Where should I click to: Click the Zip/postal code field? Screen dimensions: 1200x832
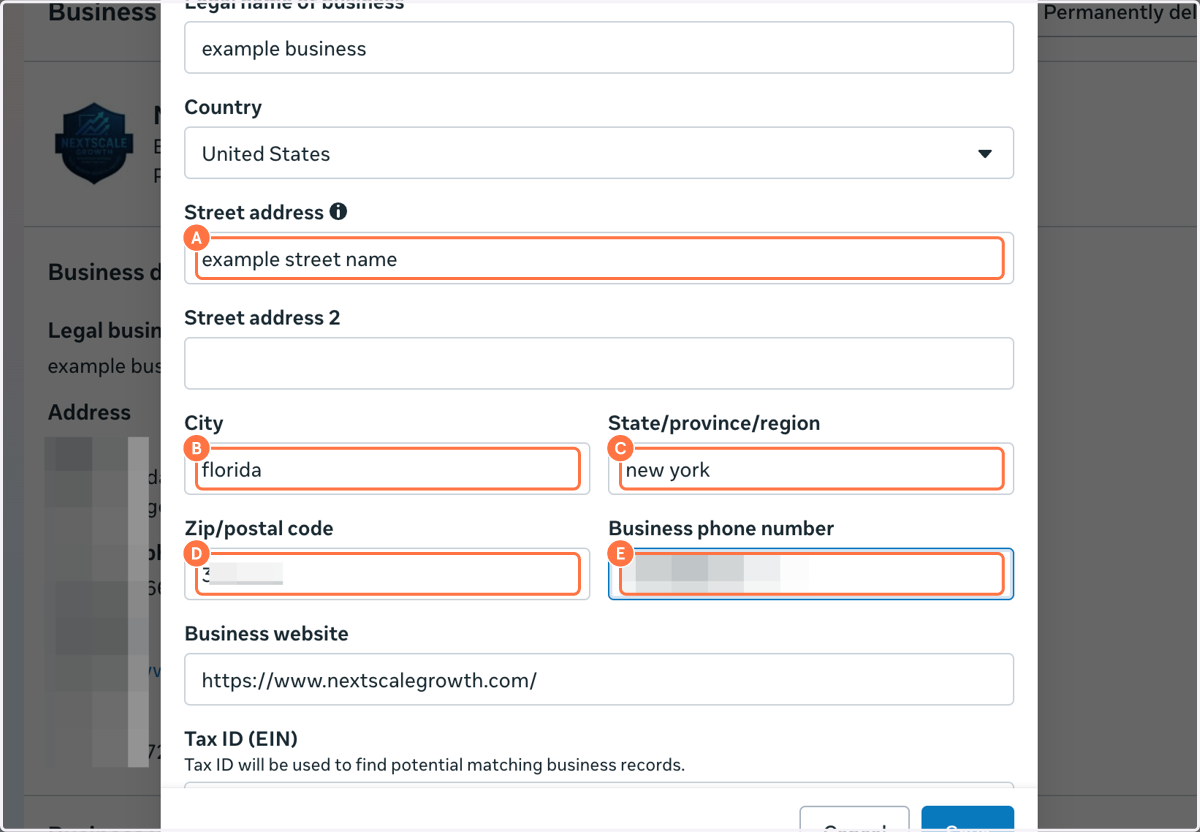[387, 574]
